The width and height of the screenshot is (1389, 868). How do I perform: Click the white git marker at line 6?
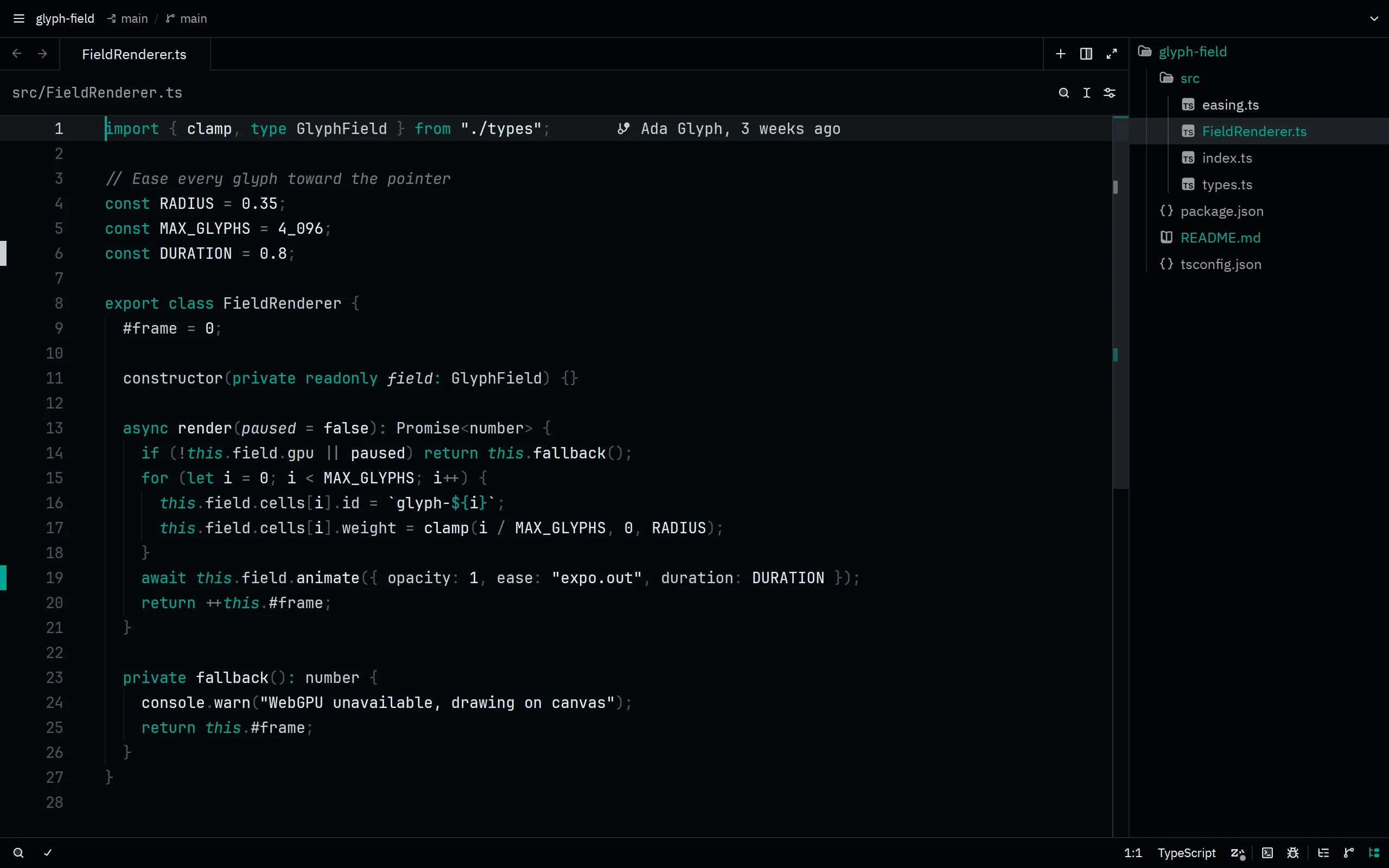[3, 253]
